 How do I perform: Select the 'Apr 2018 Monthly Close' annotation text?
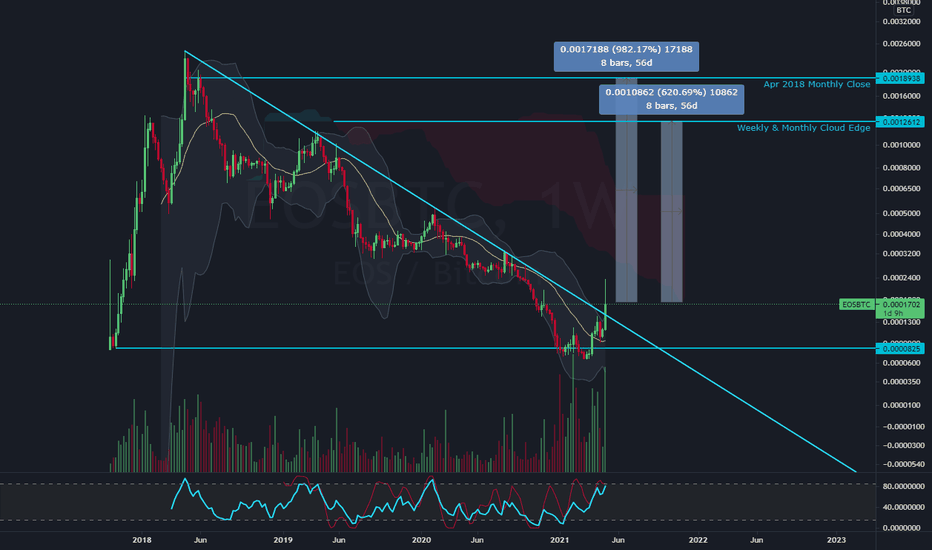pyautogui.click(x=817, y=84)
